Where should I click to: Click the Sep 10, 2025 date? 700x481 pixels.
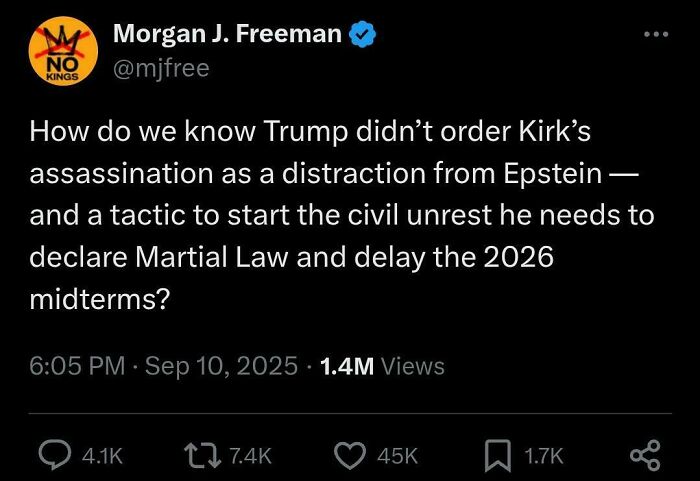coord(221,366)
